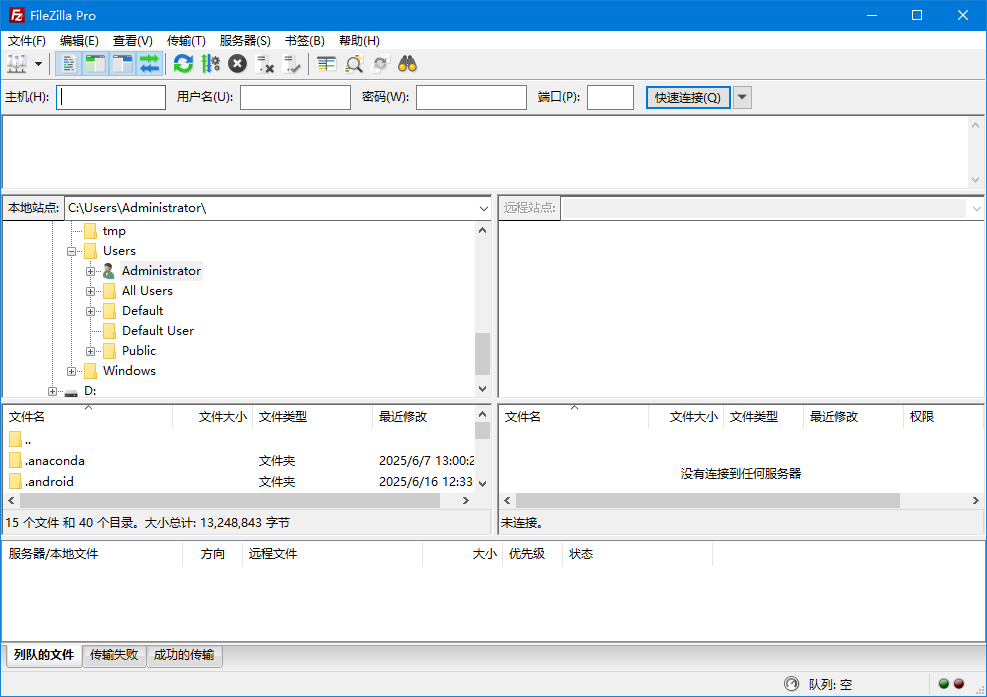
Task: Collapse the Users folder in the tree
Action: click(x=71, y=251)
